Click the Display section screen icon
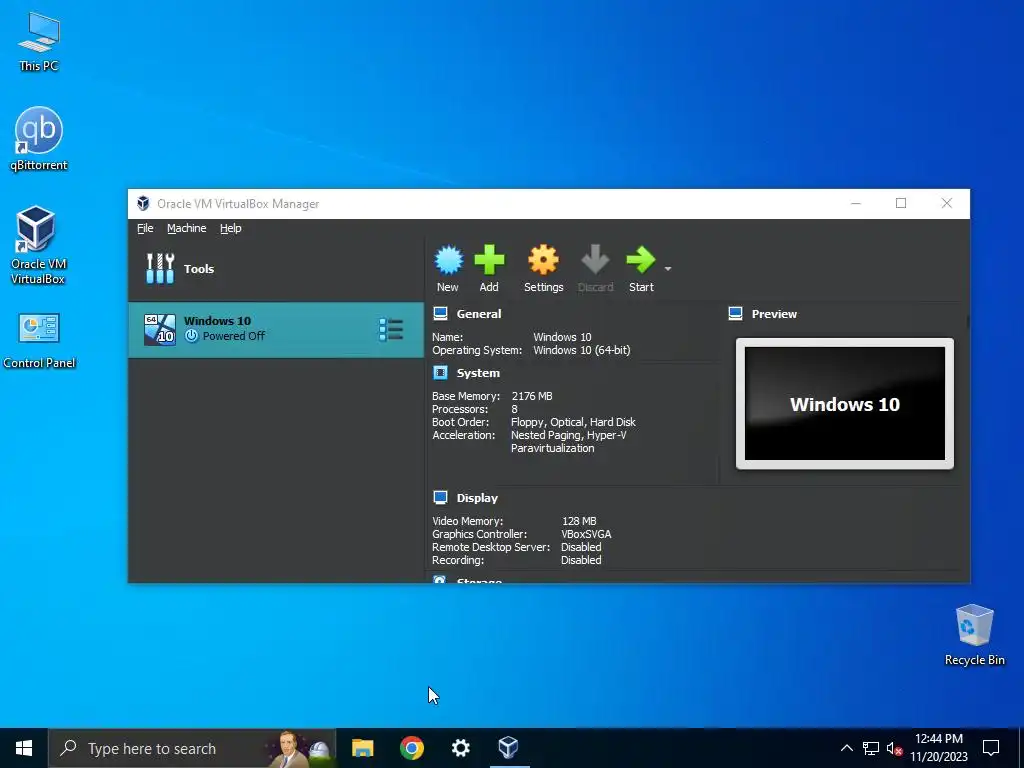The height and width of the screenshot is (768, 1024). 441,498
